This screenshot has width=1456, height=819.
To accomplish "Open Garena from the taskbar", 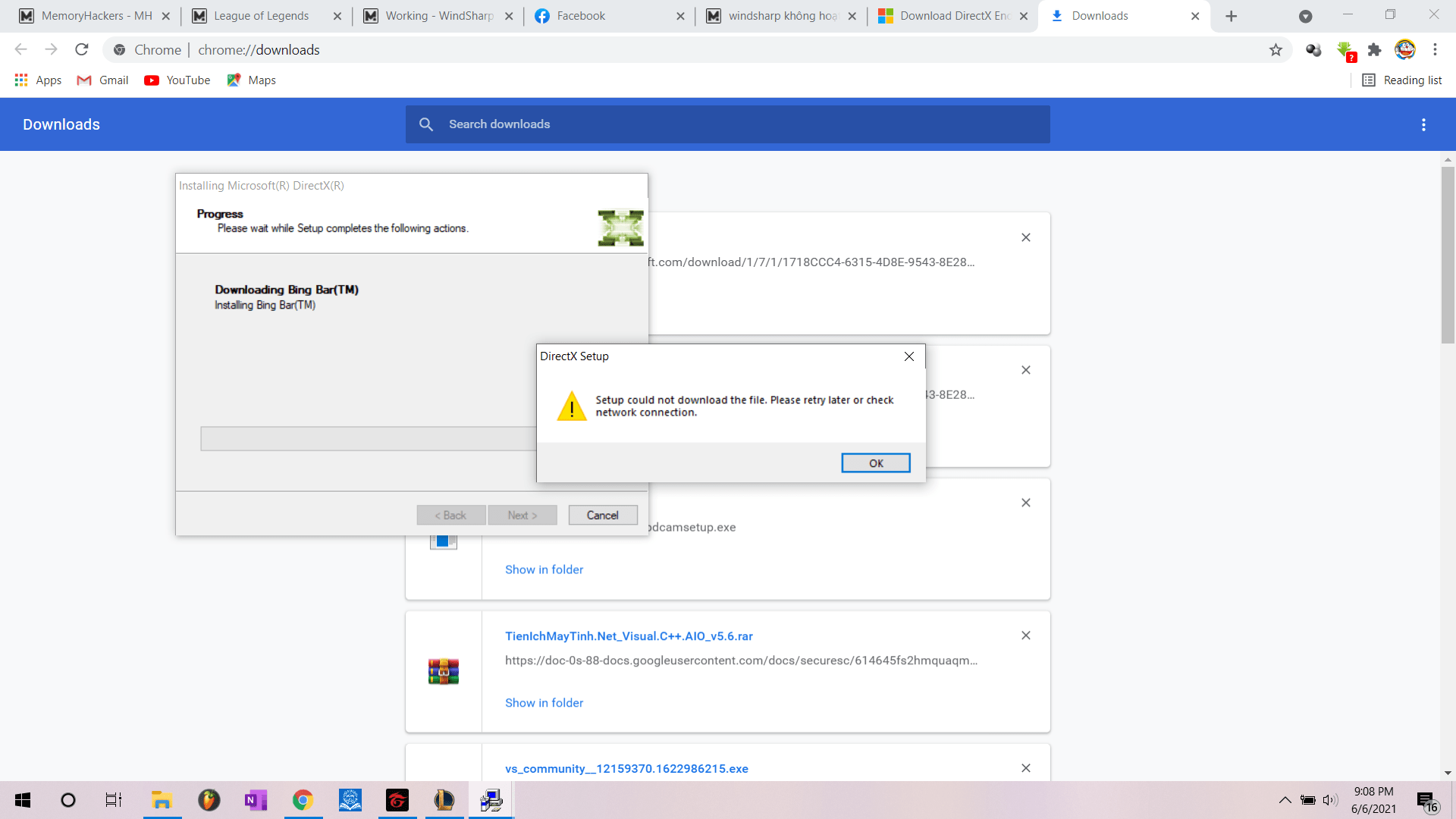I will pyautogui.click(x=397, y=800).
